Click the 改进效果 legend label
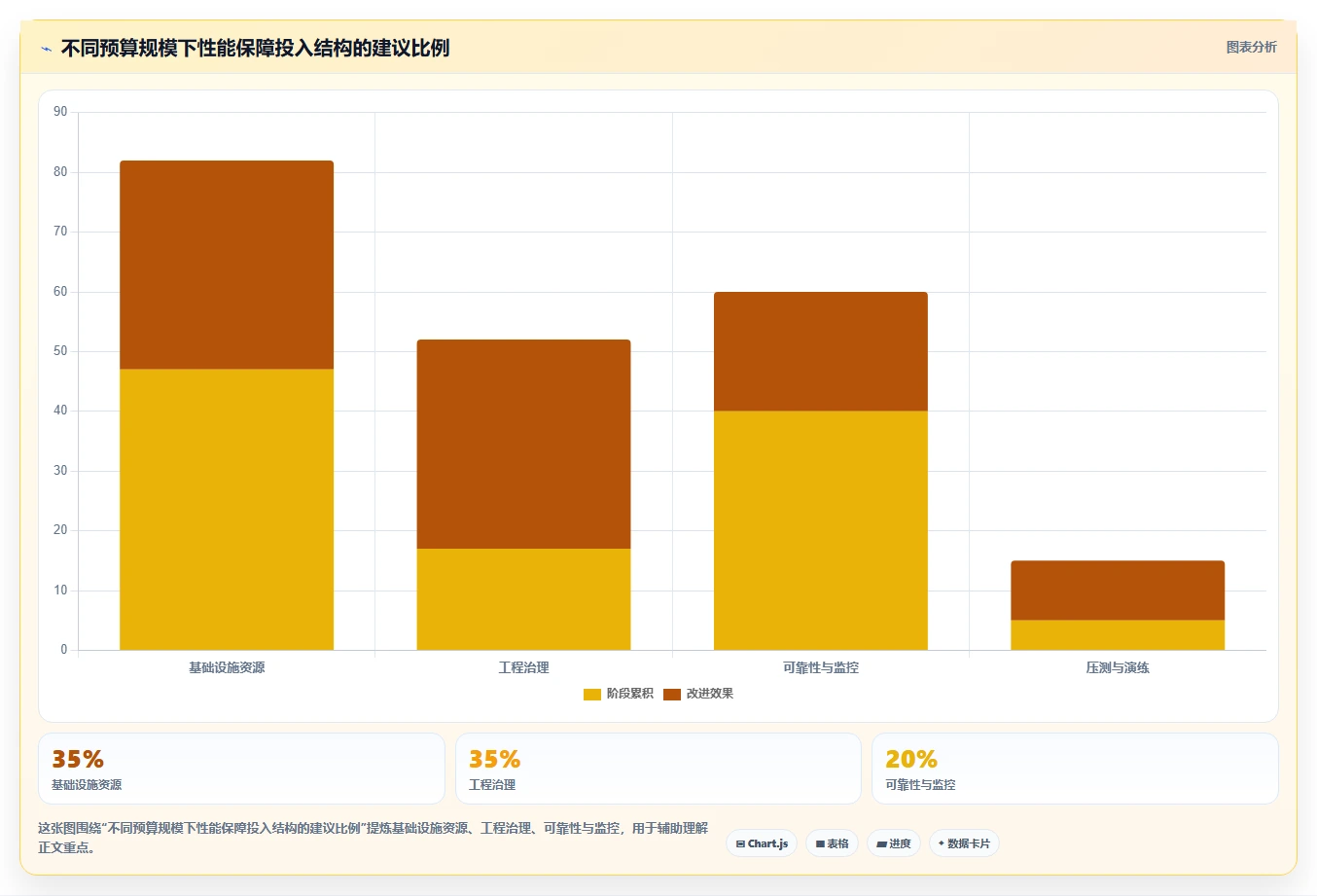Screen dimensions: 1317x896 [710, 694]
